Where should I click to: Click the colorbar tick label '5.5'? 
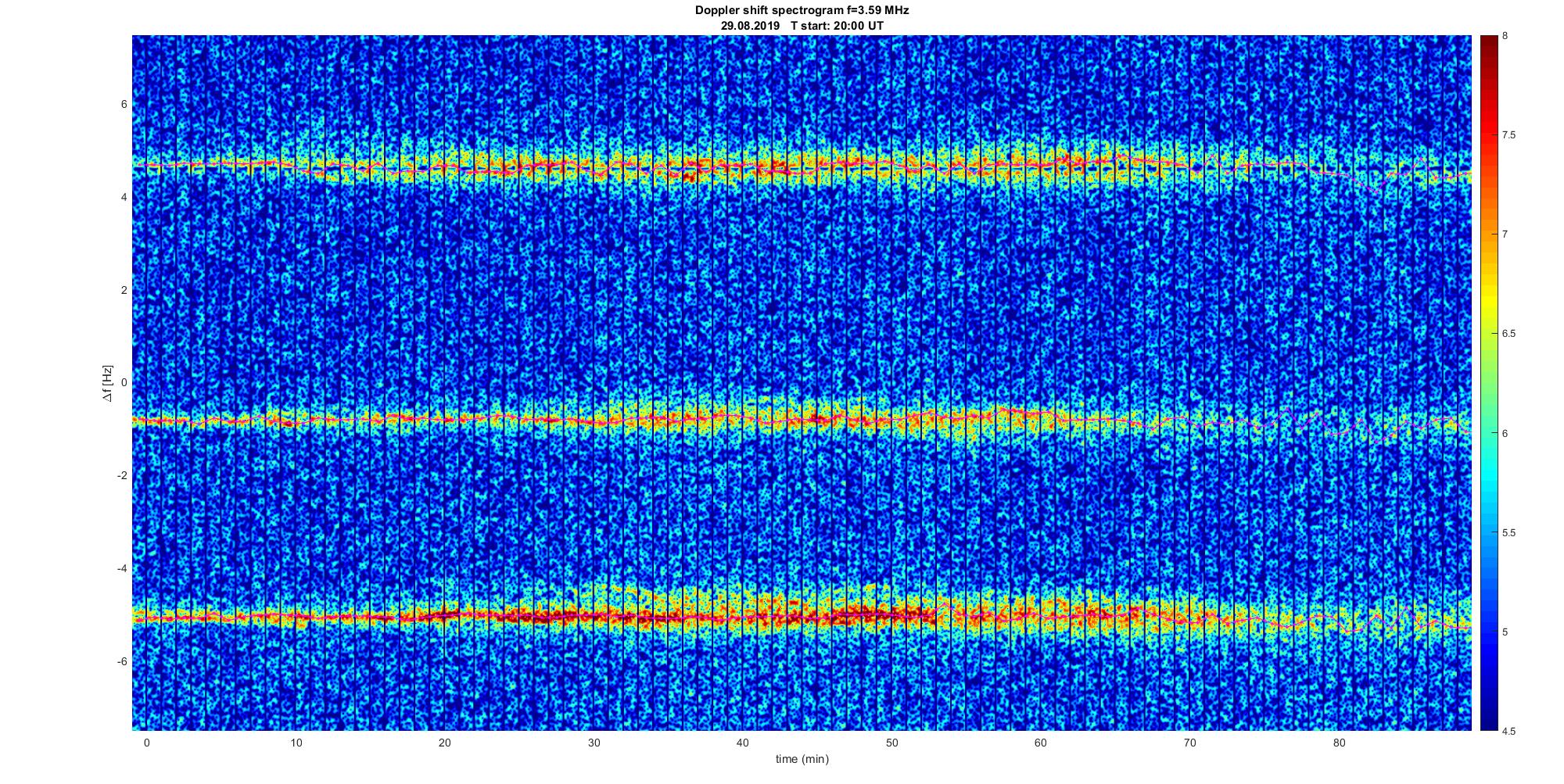tap(1508, 532)
